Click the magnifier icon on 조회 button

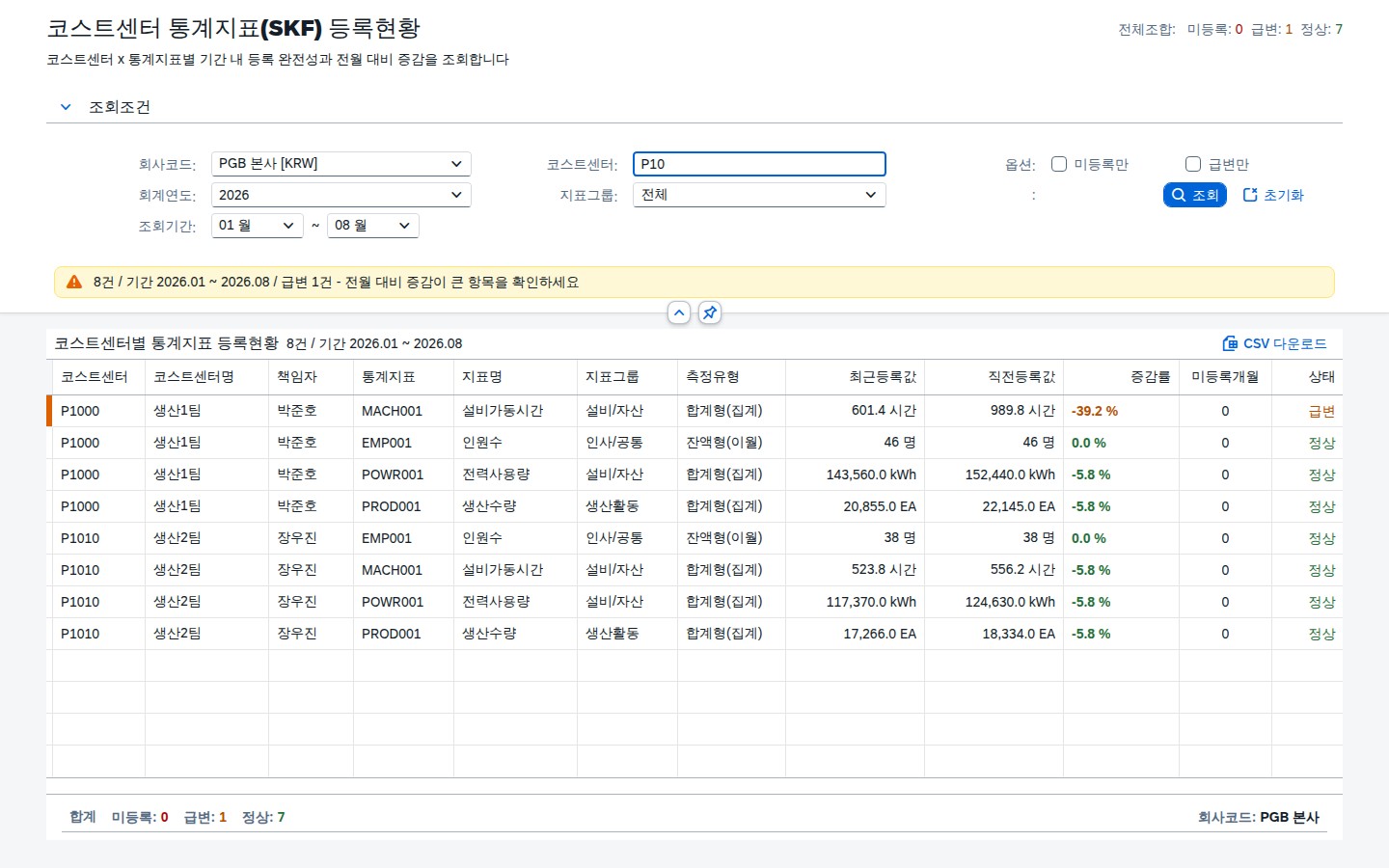point(1179,195)
